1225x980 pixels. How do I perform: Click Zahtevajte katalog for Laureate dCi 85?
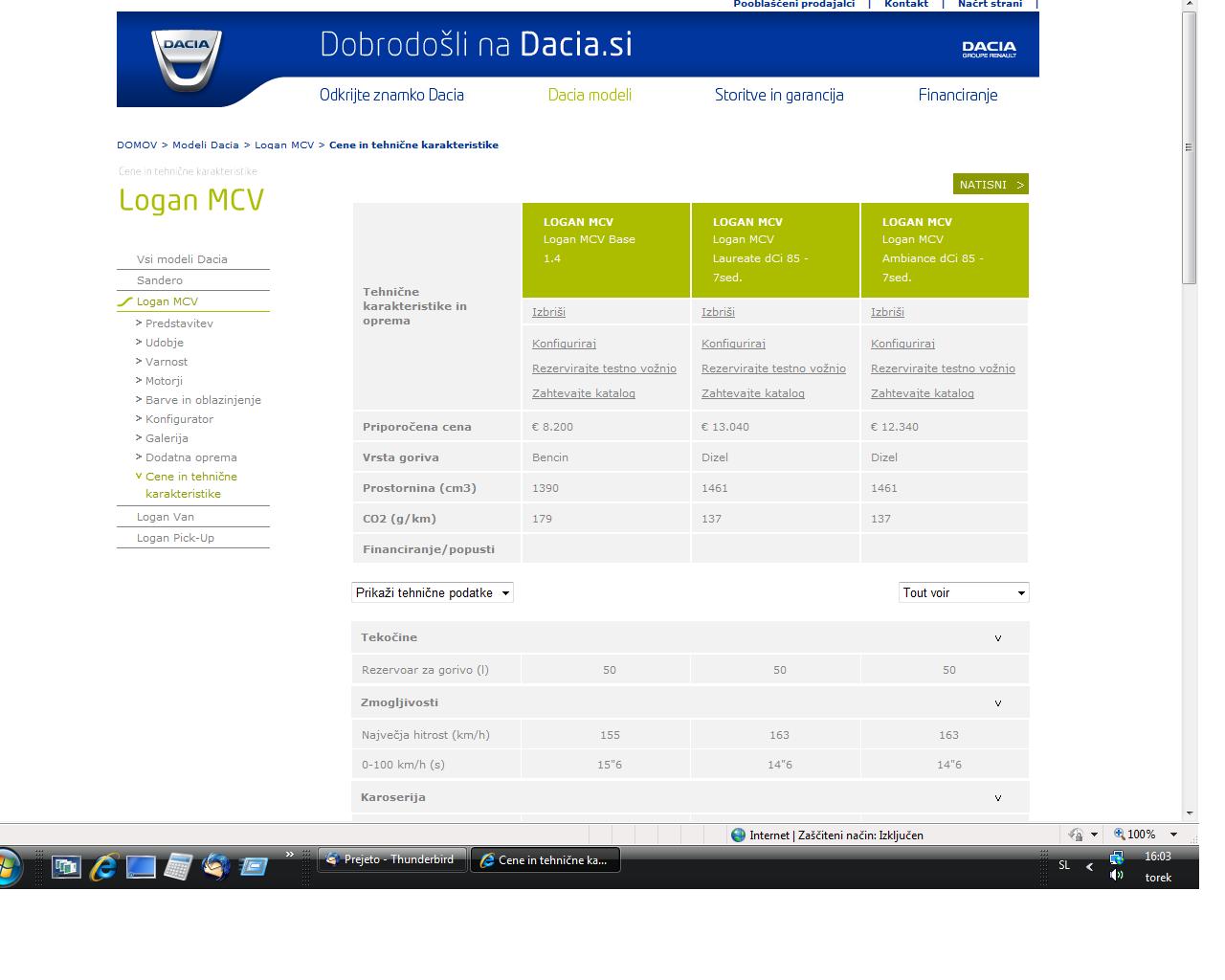tap(753, 393)
